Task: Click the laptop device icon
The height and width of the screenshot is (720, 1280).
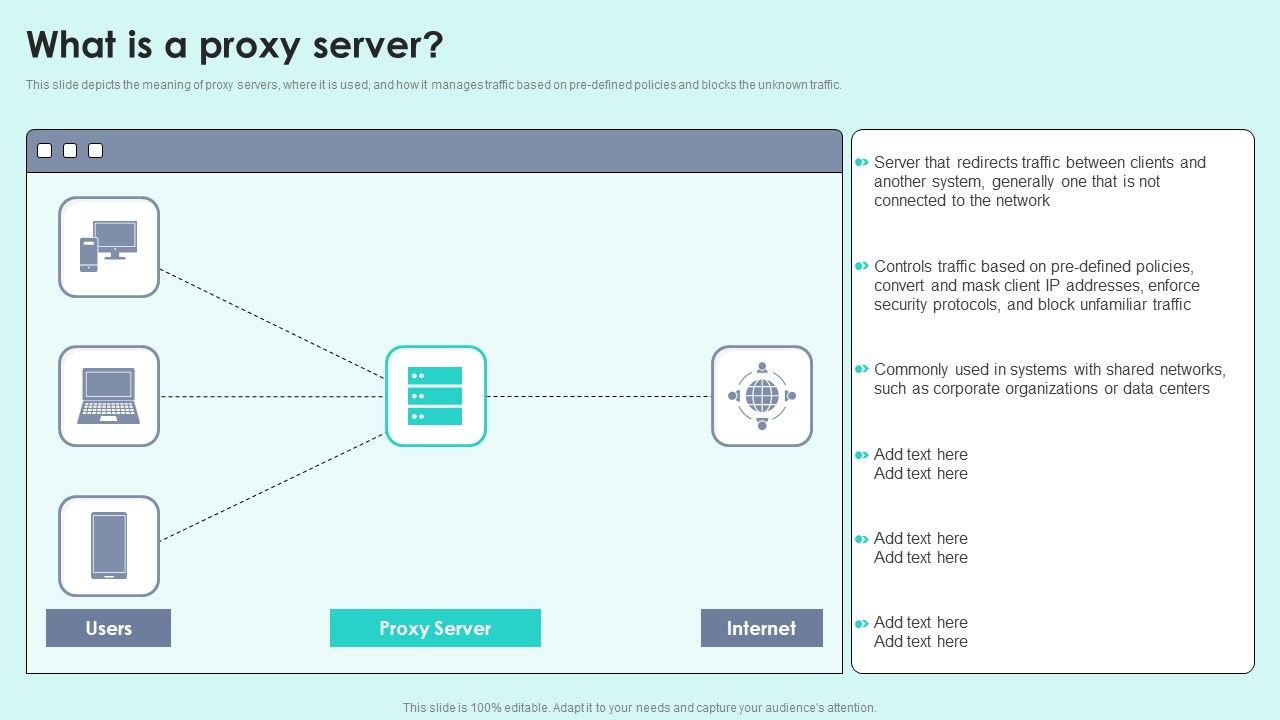Action: [x=109, y=396]
